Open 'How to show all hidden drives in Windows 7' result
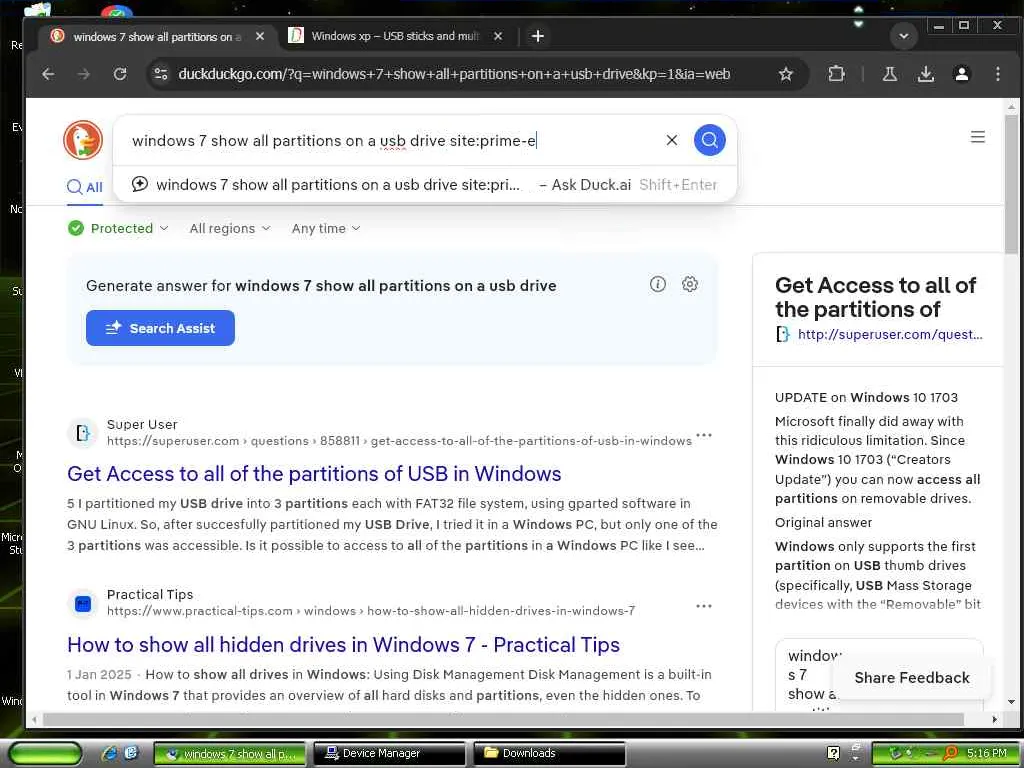 (x=344, y=645)
